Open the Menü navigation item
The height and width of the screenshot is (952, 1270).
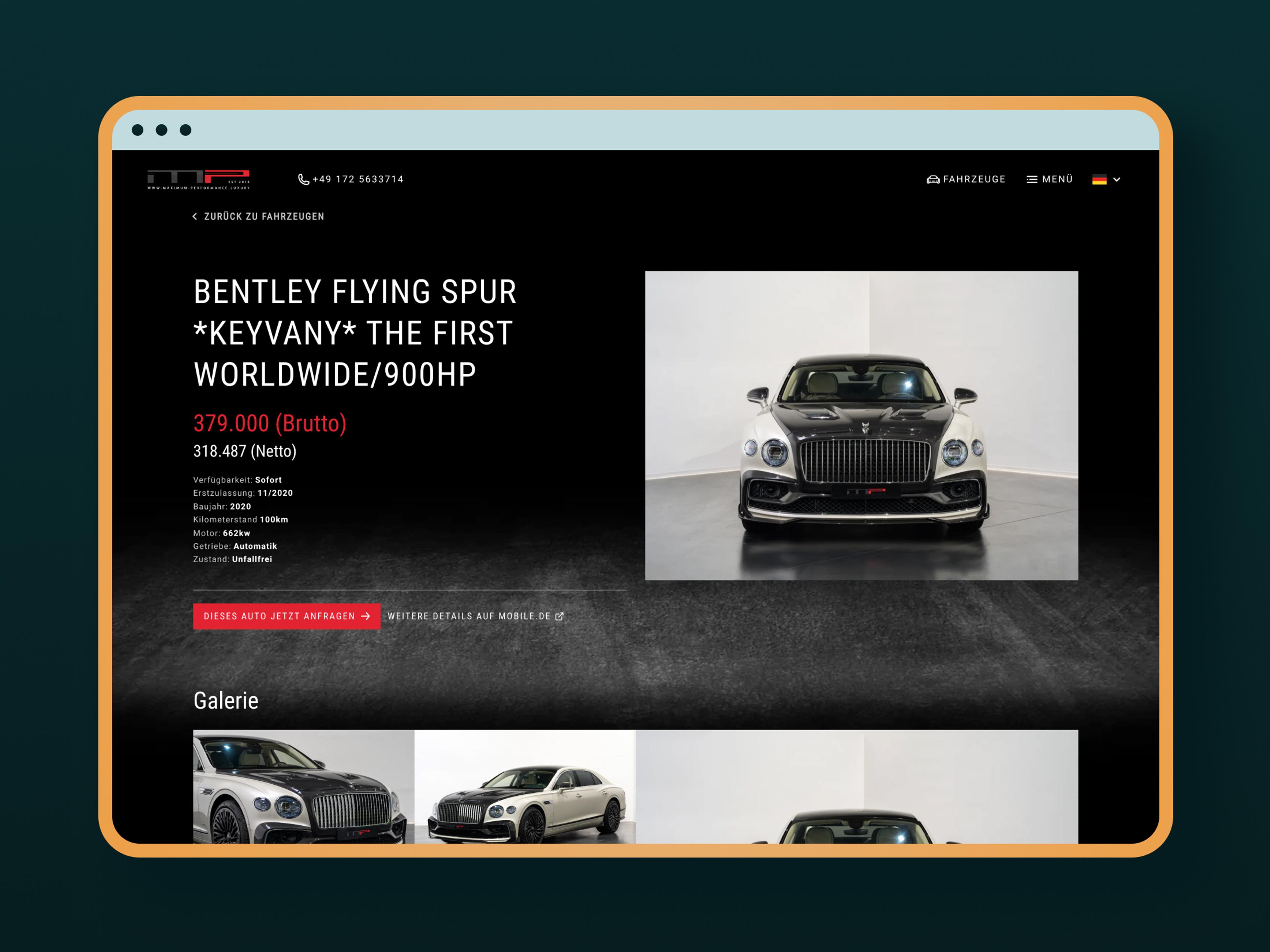coord(1057,179)
